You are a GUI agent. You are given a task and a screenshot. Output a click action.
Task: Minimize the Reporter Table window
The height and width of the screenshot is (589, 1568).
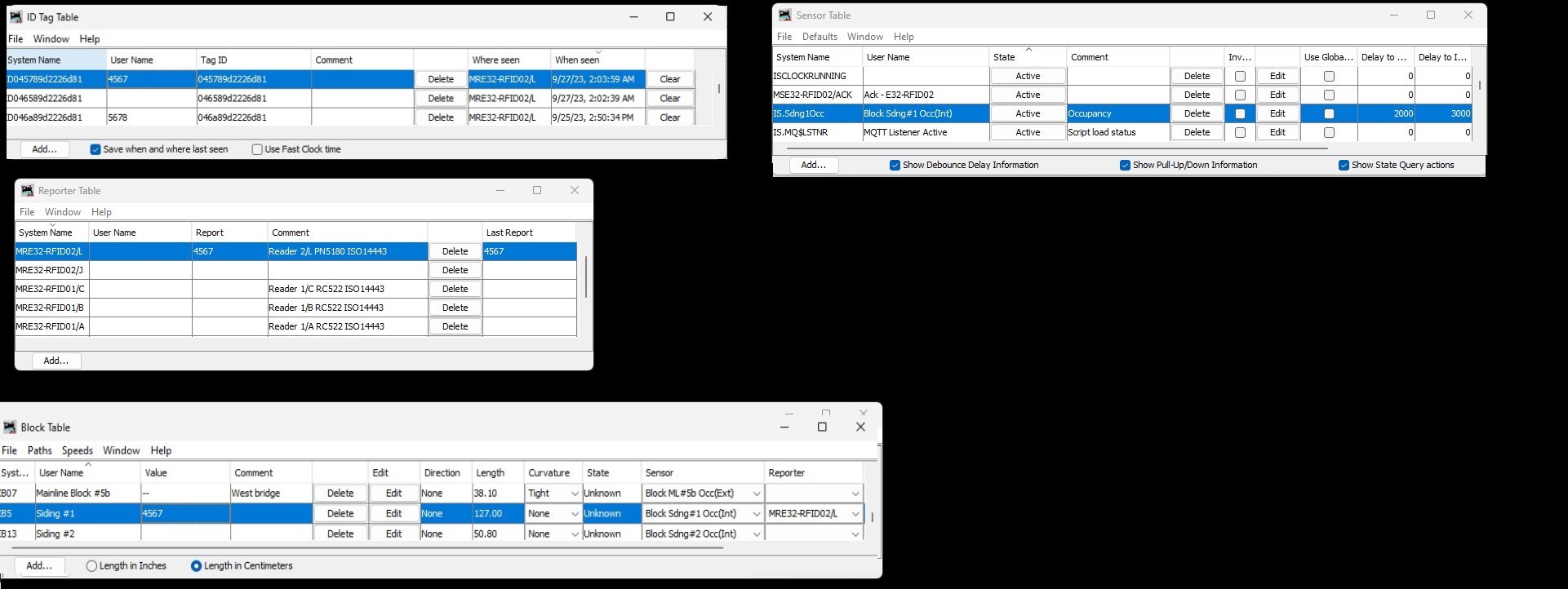(x=500, y=191)
